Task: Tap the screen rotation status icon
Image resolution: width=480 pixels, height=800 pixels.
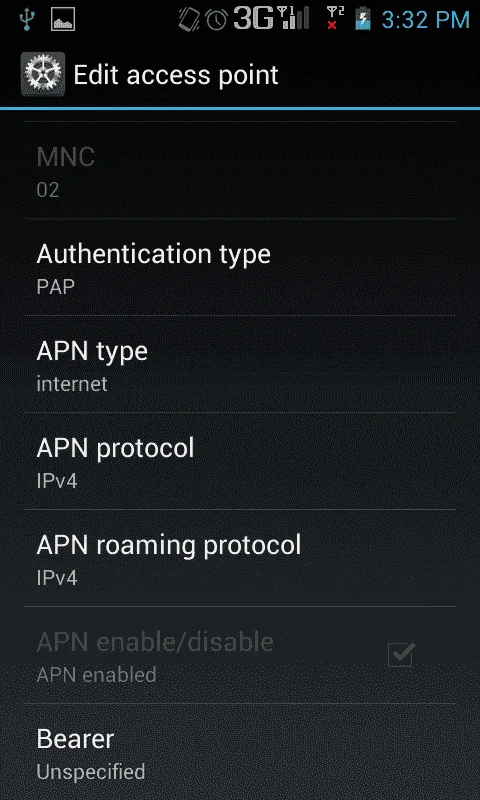Action: point(189,19)
